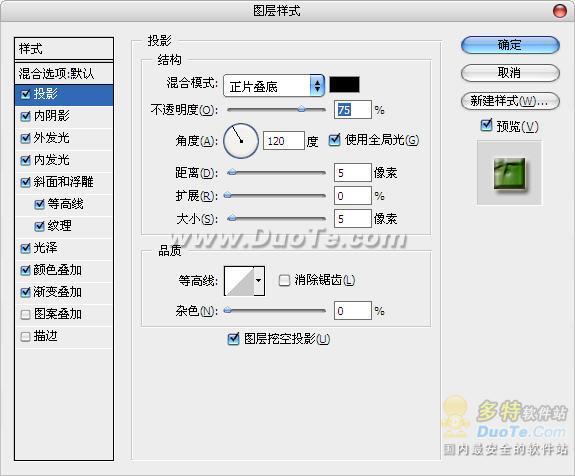Toggle the 外发光 checkbox

(x=25, y=138)
